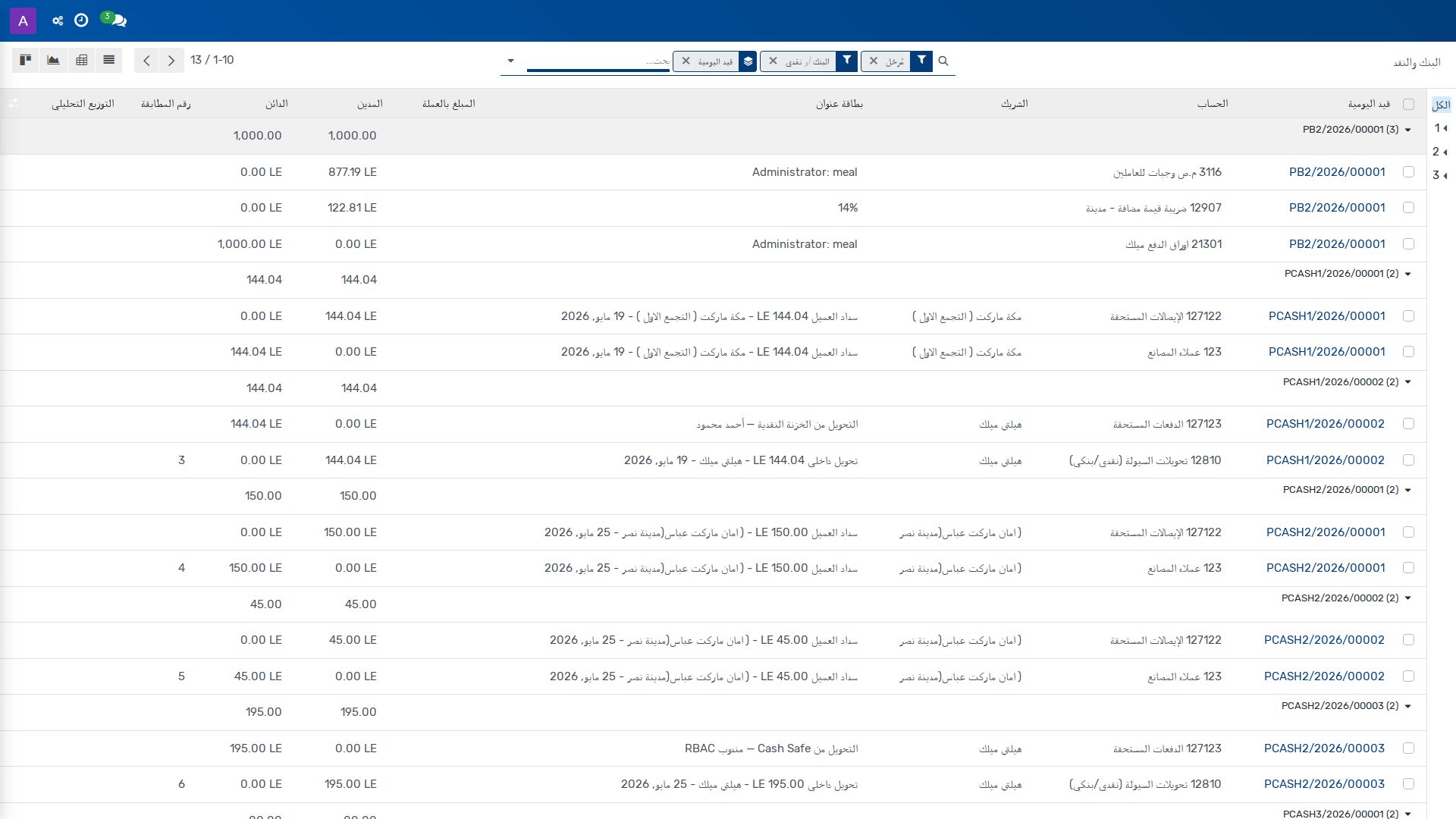Open PCASH1/2026/00001 link in 127122 row
The width and height of the screenshot is (1456, 819).
pyautogui.click(x=1326, y=316)
